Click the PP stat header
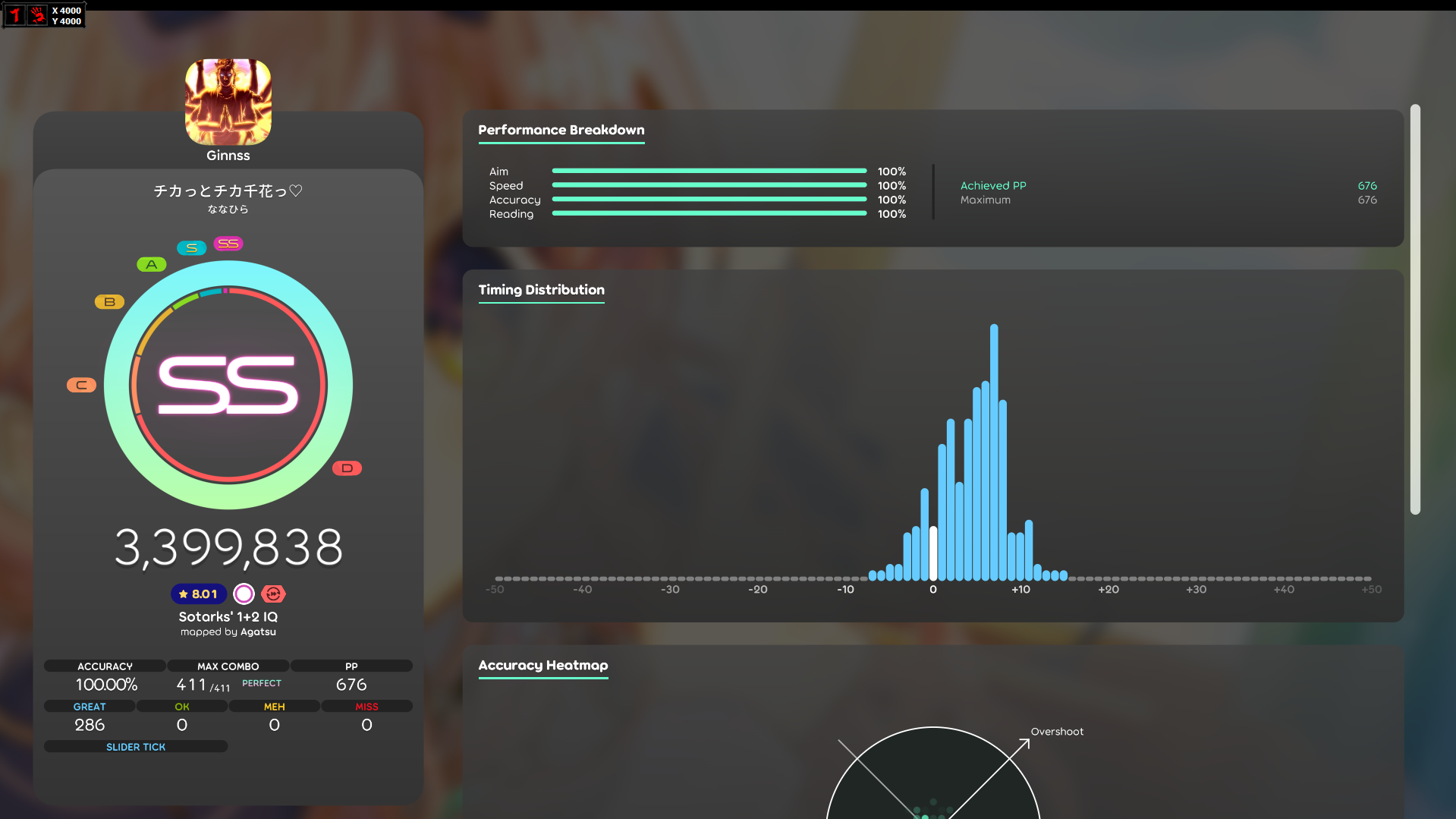This screenshot has width=1456, height=819. point(351,666)
